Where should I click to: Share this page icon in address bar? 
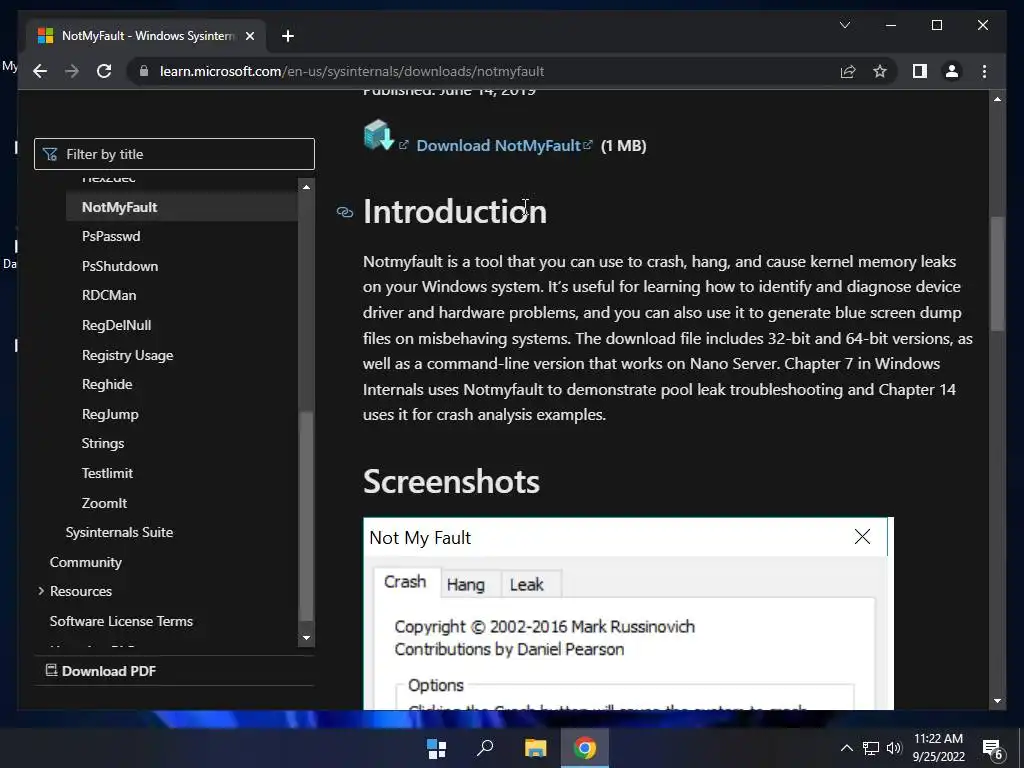(x=848, y=71)
